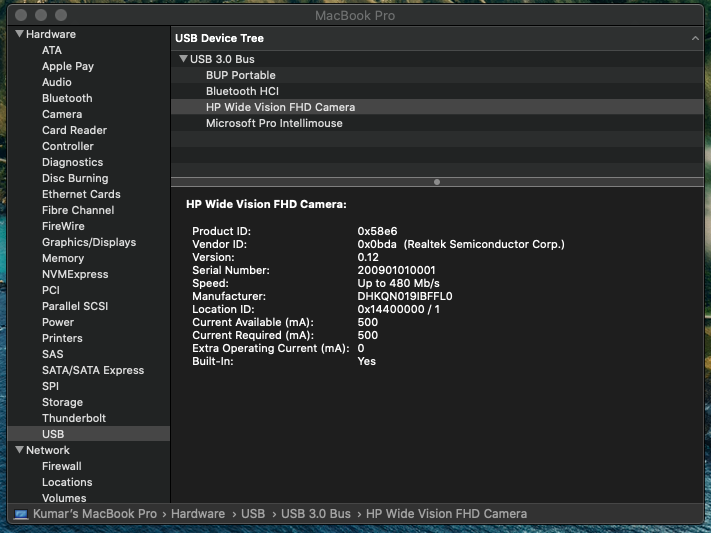The height and width of the screenshot is (533, 711).
Task: Select Volumes under Network
Action: pyautogui.click(x=64, y=498)
